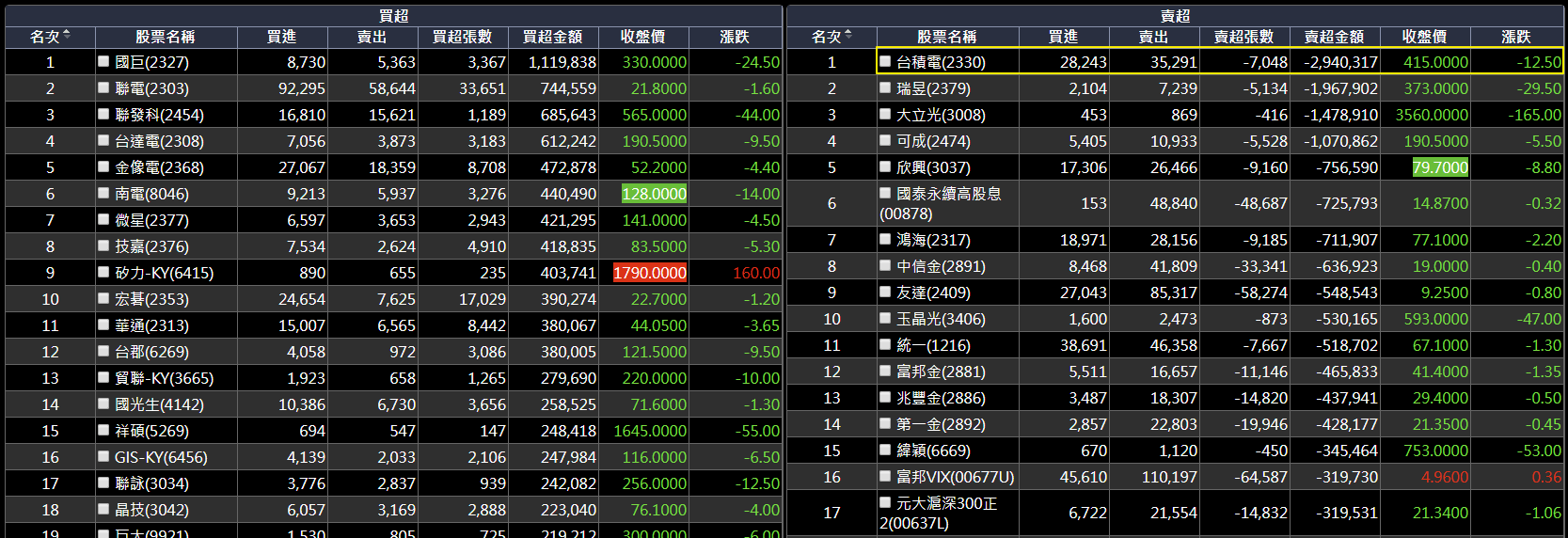Click 賣超張數 value -64,587

(x=1260, y=477)
